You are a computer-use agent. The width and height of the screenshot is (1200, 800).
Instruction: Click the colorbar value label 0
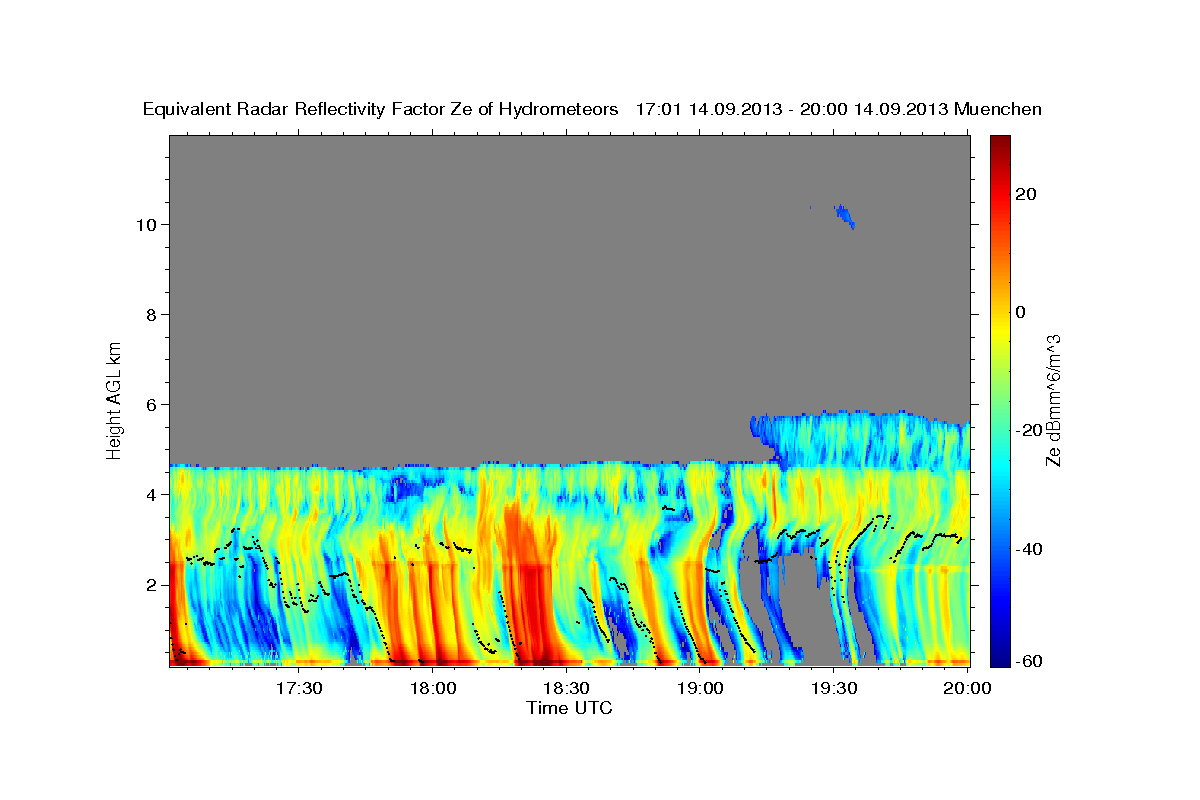click(1021, 312)
